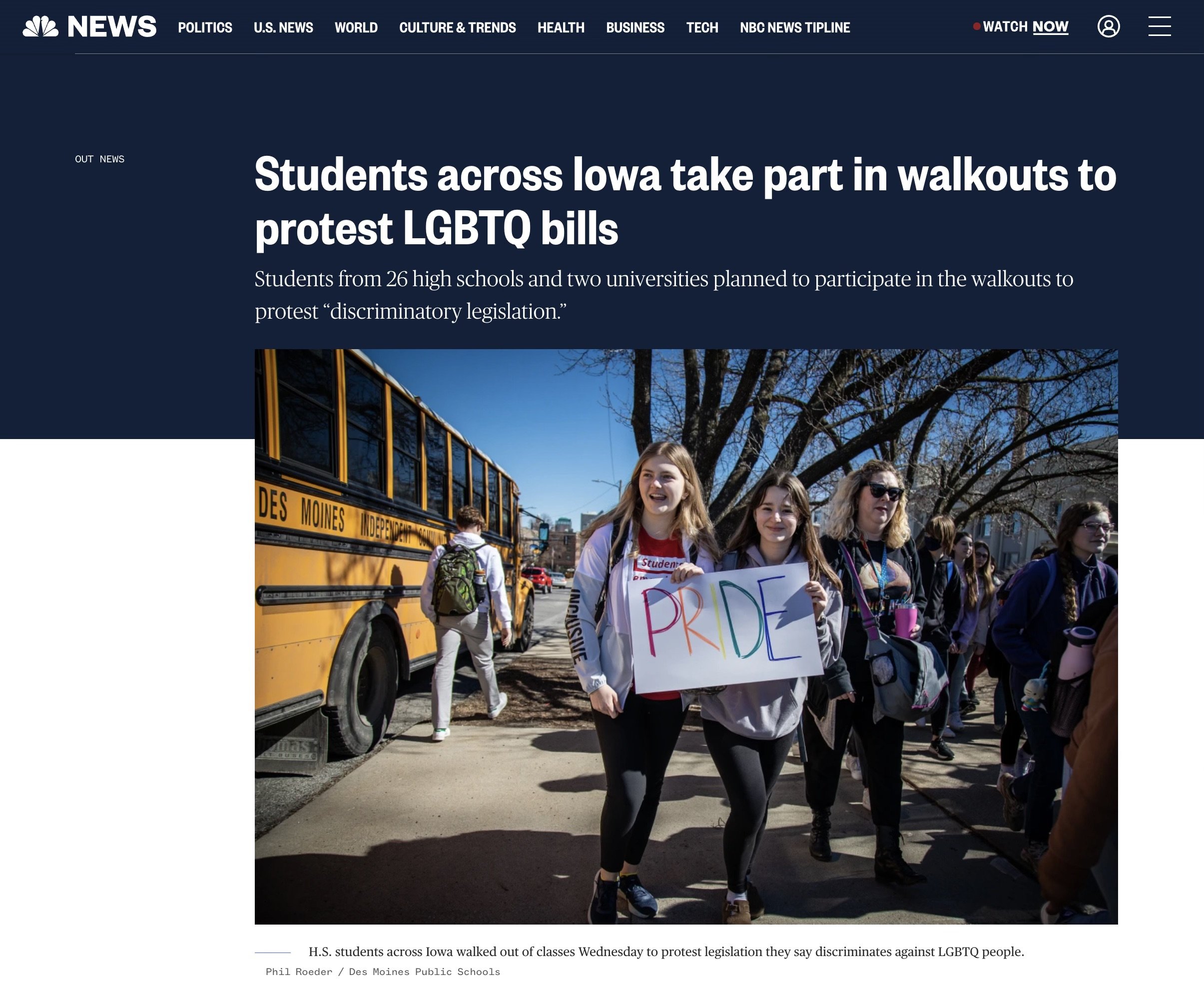Click the subheadline about 26 high schools
The image size is (1204, 991).
tap(663, 295)
